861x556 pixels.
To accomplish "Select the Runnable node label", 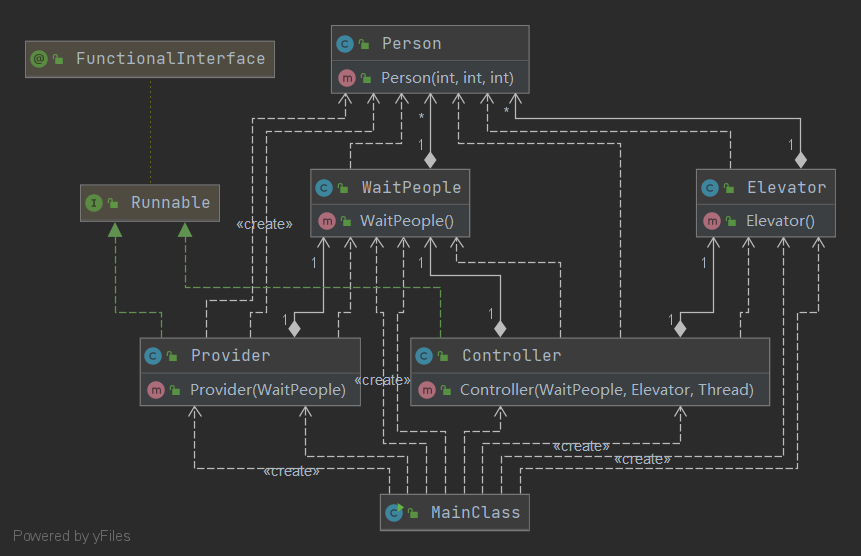I will (170, 203).
